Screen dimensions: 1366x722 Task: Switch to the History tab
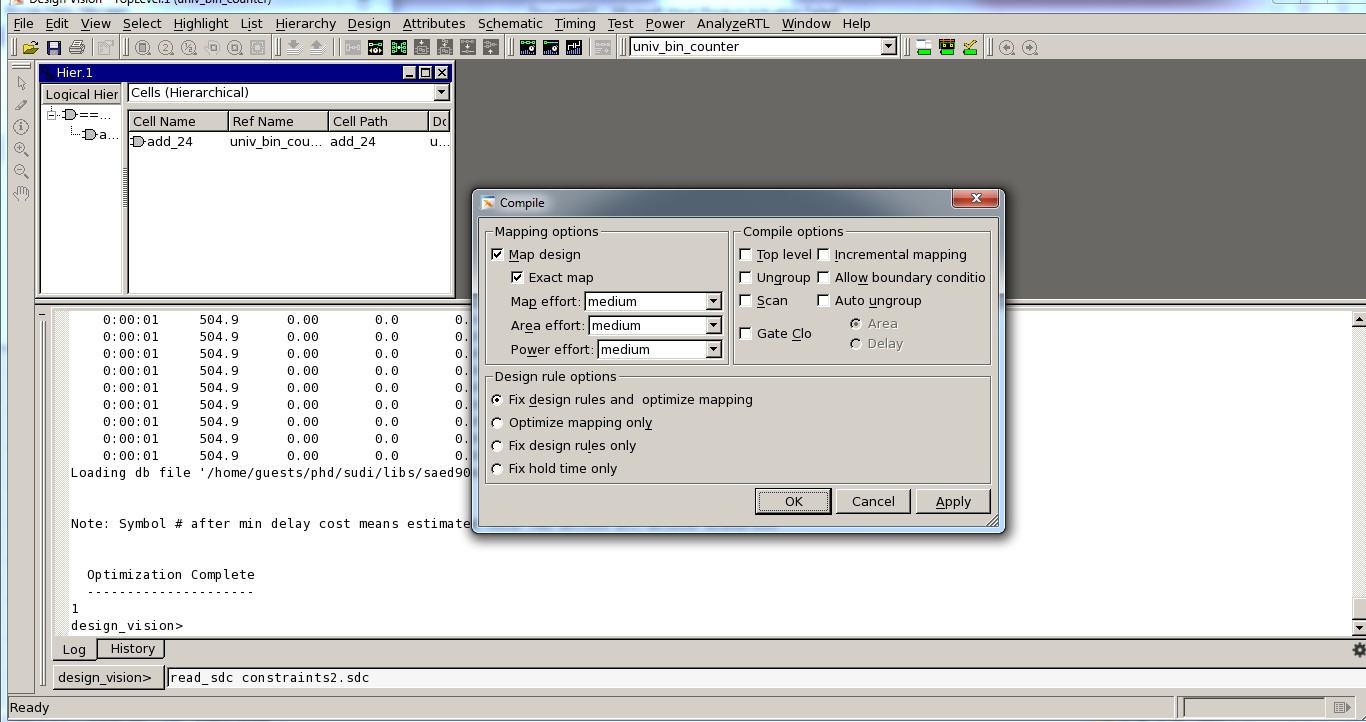click(x=132, y=648)
